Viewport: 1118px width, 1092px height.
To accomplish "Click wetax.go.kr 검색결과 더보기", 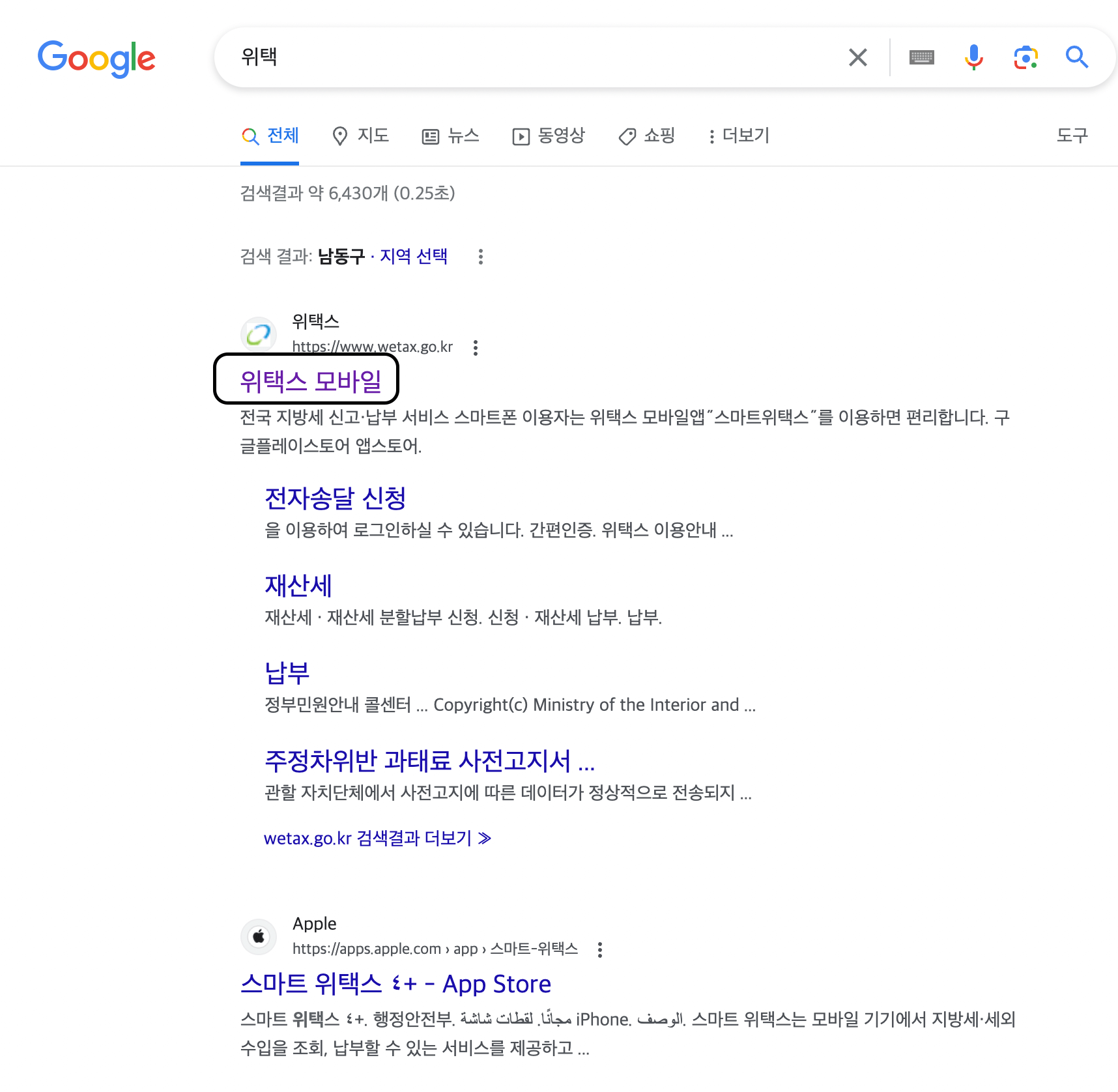I will coord(377,838).
